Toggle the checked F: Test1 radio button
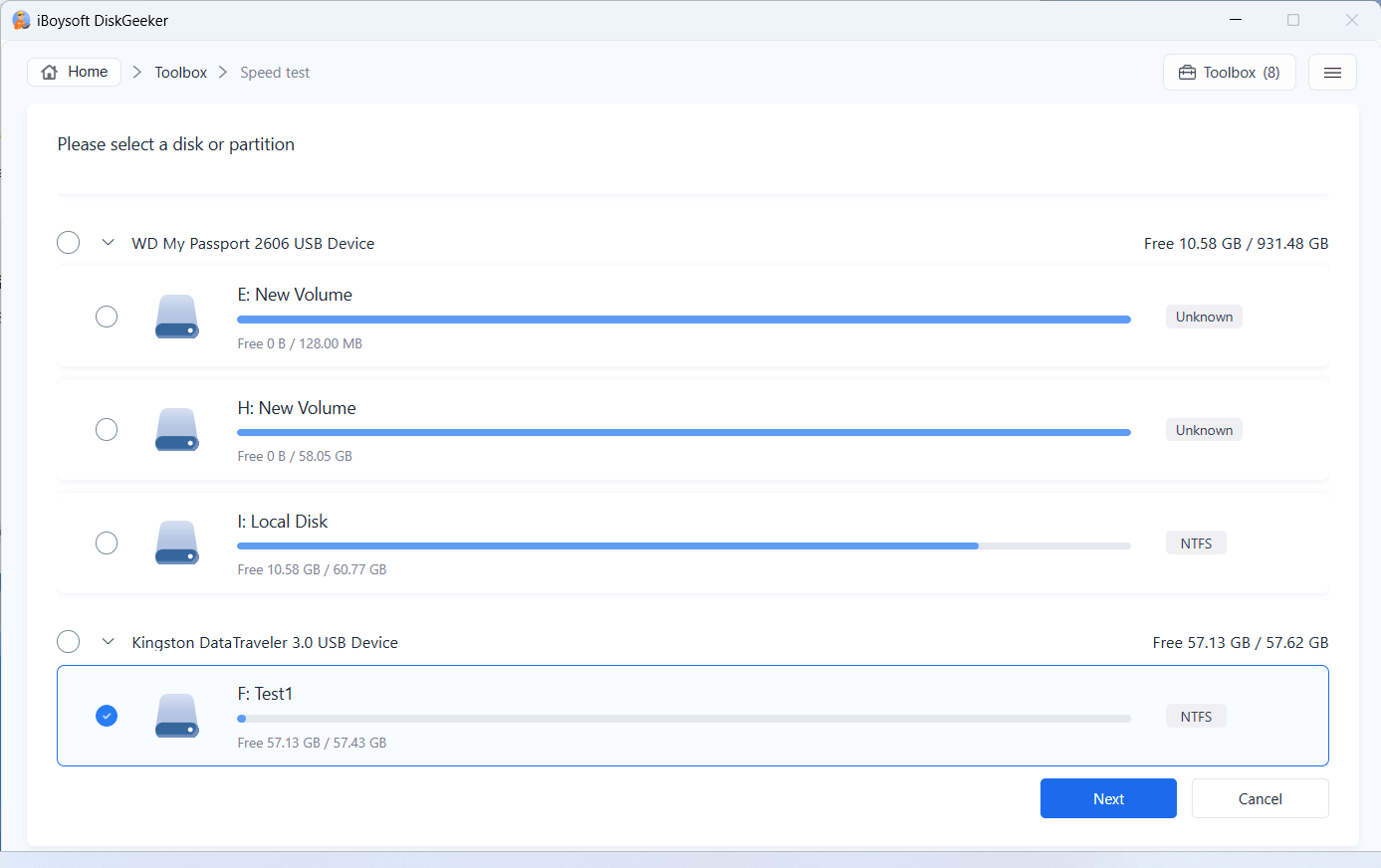 point(107,716)
